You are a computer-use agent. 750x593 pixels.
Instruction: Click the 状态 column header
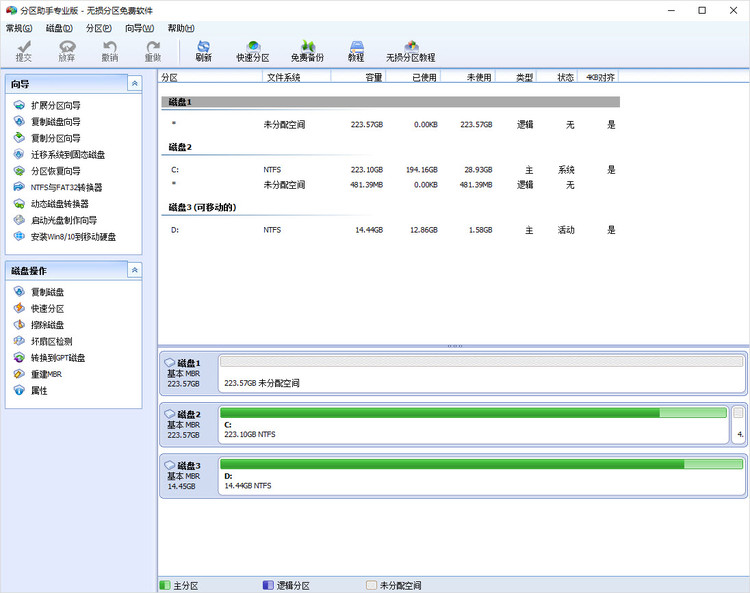[x=557, y=77]
